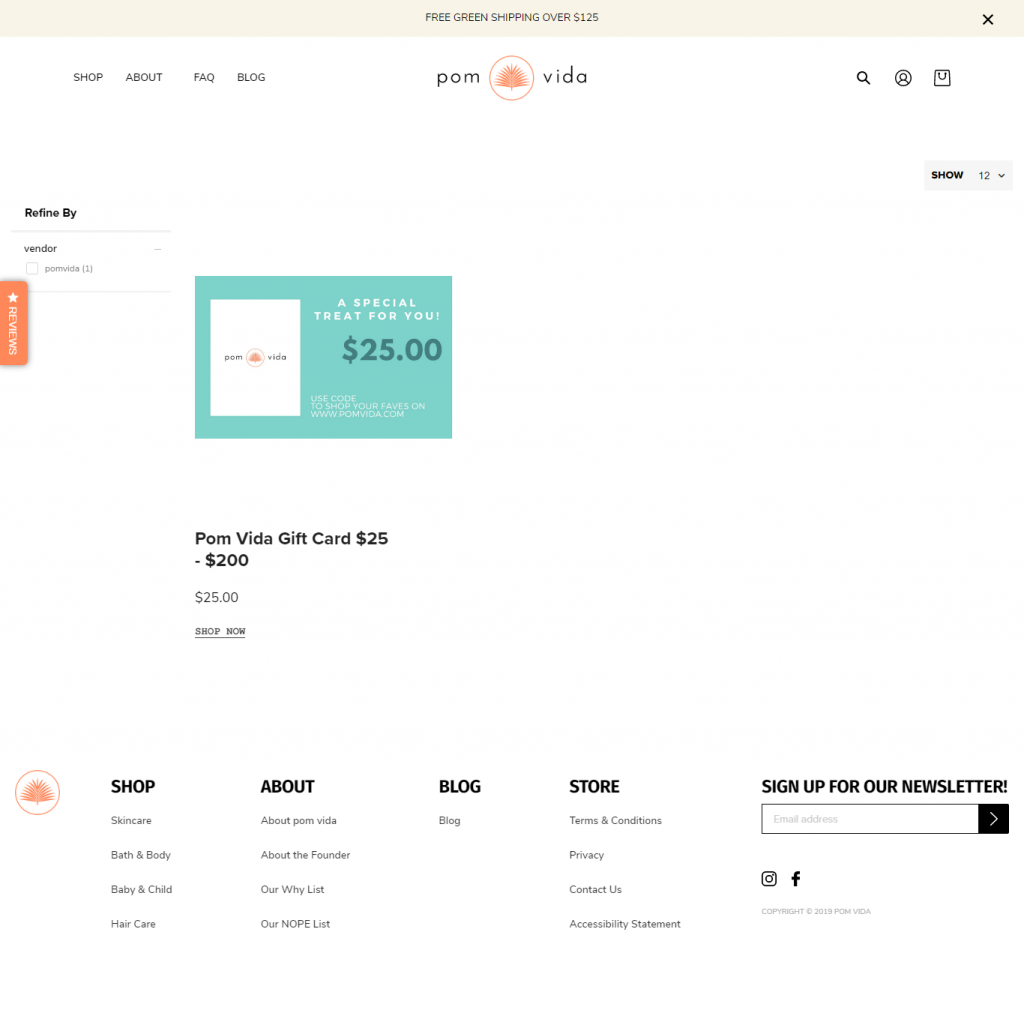Click the footer pom vida emblem
1024x1013 pixels.
coord(37,792)
